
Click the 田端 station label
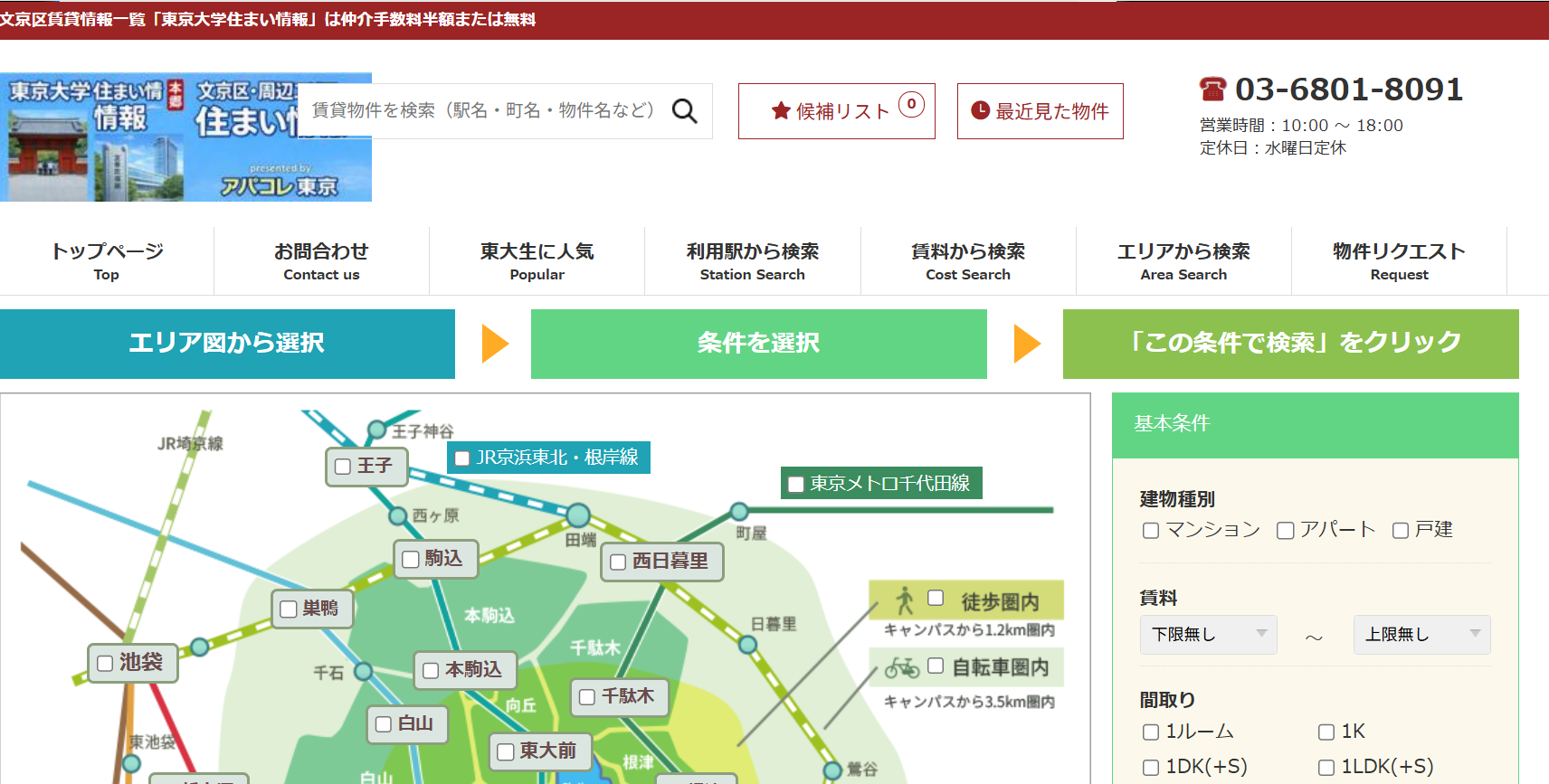581,540
